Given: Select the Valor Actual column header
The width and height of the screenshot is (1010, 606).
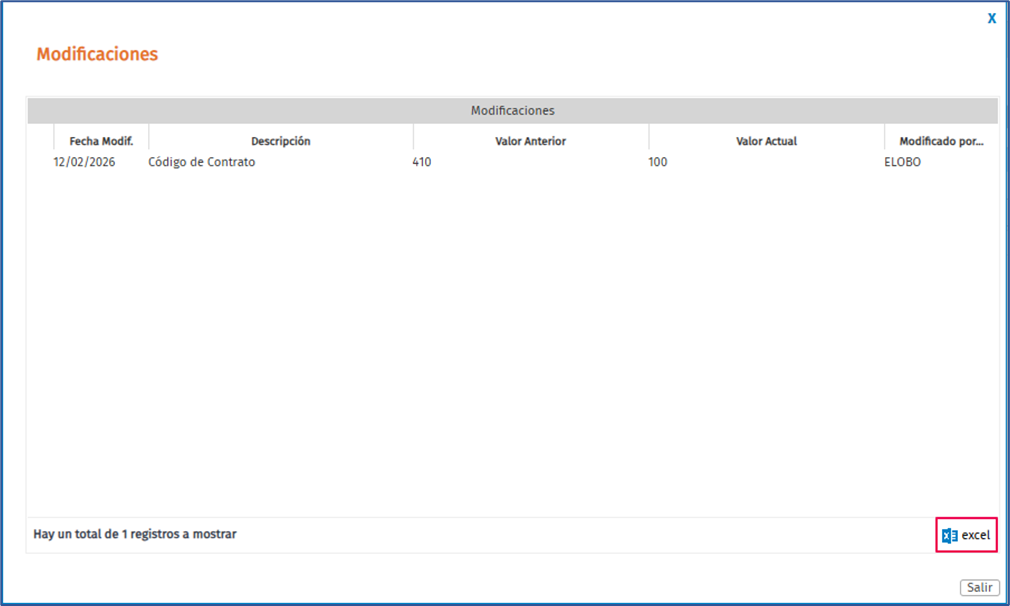Looking at the screenshot, I should (x=767, y=141).
